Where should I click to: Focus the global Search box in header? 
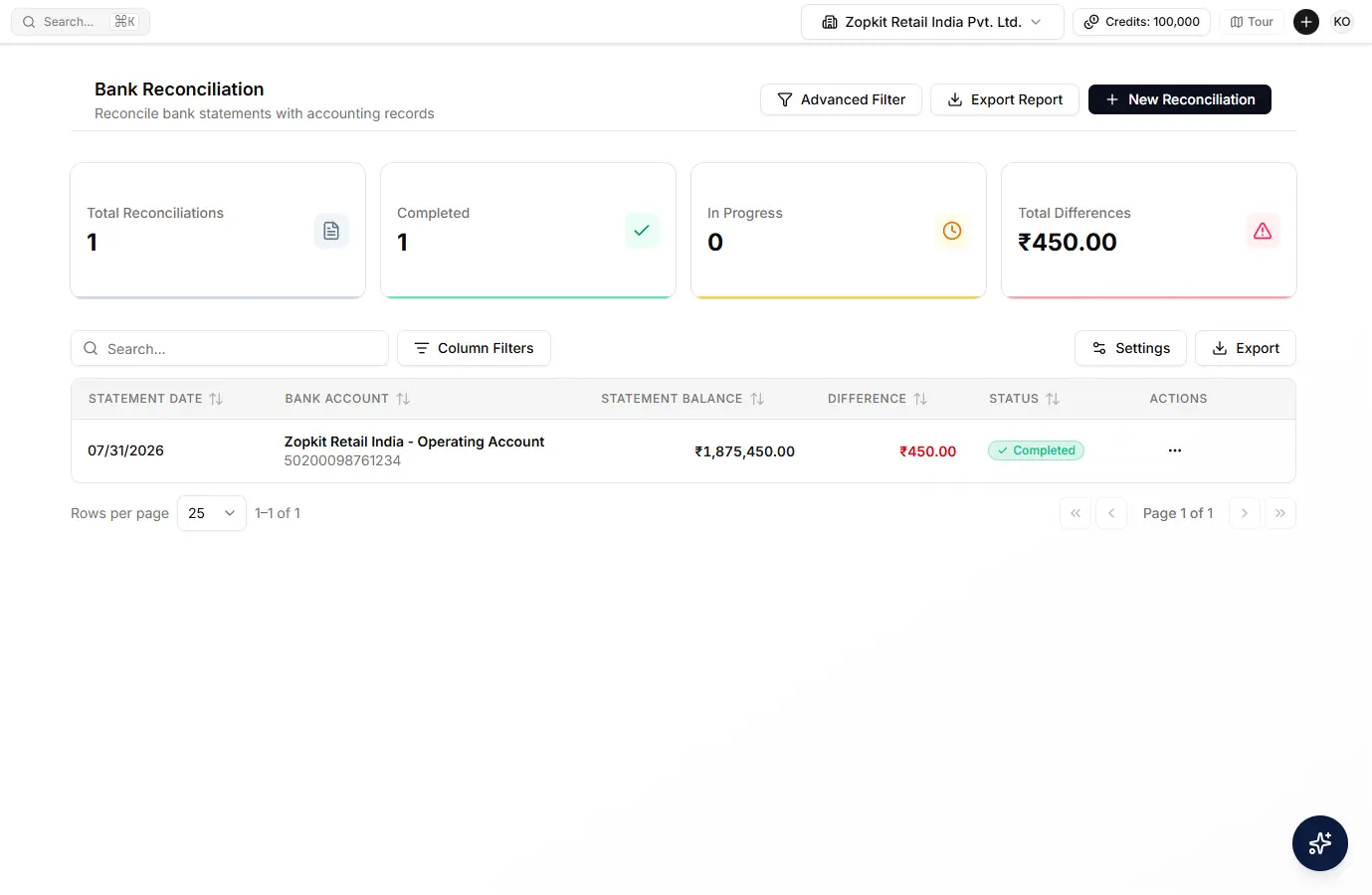click(81, 22)
